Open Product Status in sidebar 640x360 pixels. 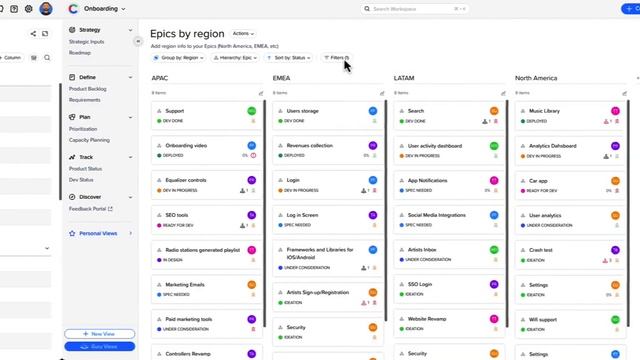coord(85,169)
